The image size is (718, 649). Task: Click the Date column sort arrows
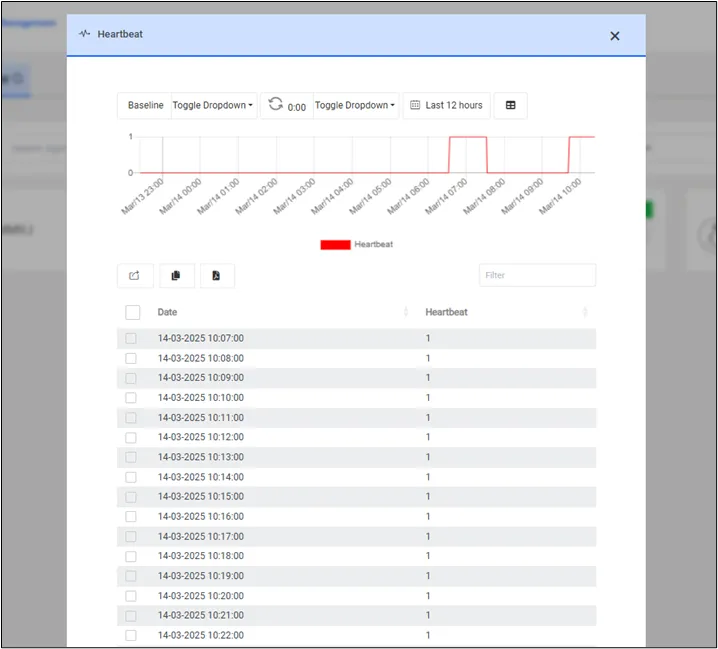[405, 312]
